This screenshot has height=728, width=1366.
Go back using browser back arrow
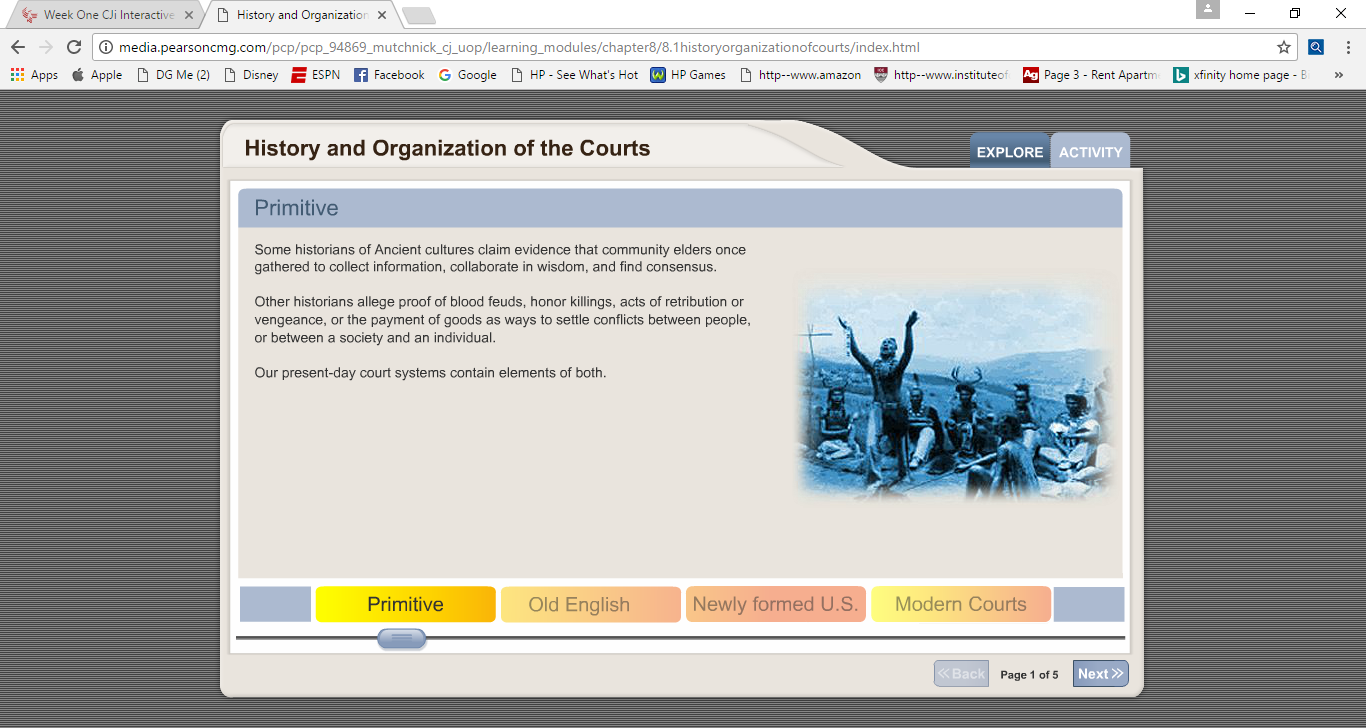[18, 47]
